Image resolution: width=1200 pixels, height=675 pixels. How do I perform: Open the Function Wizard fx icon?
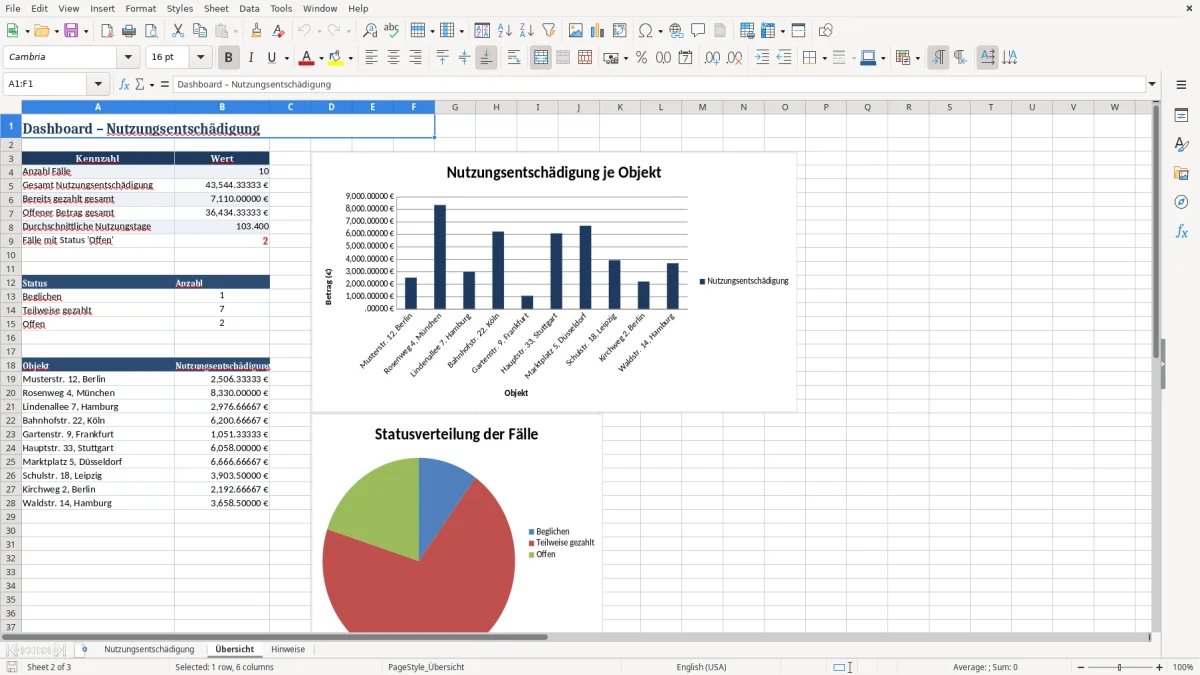tap(125, 84)
